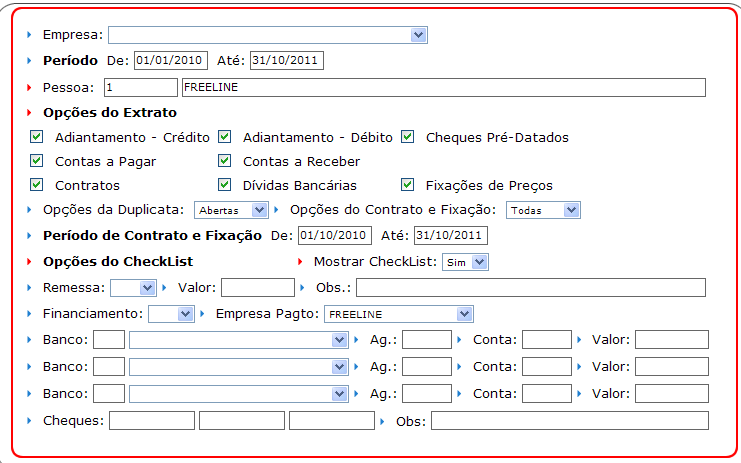Toggle the Cheques Pré-Datados checkbox

[x=408, y=137]
